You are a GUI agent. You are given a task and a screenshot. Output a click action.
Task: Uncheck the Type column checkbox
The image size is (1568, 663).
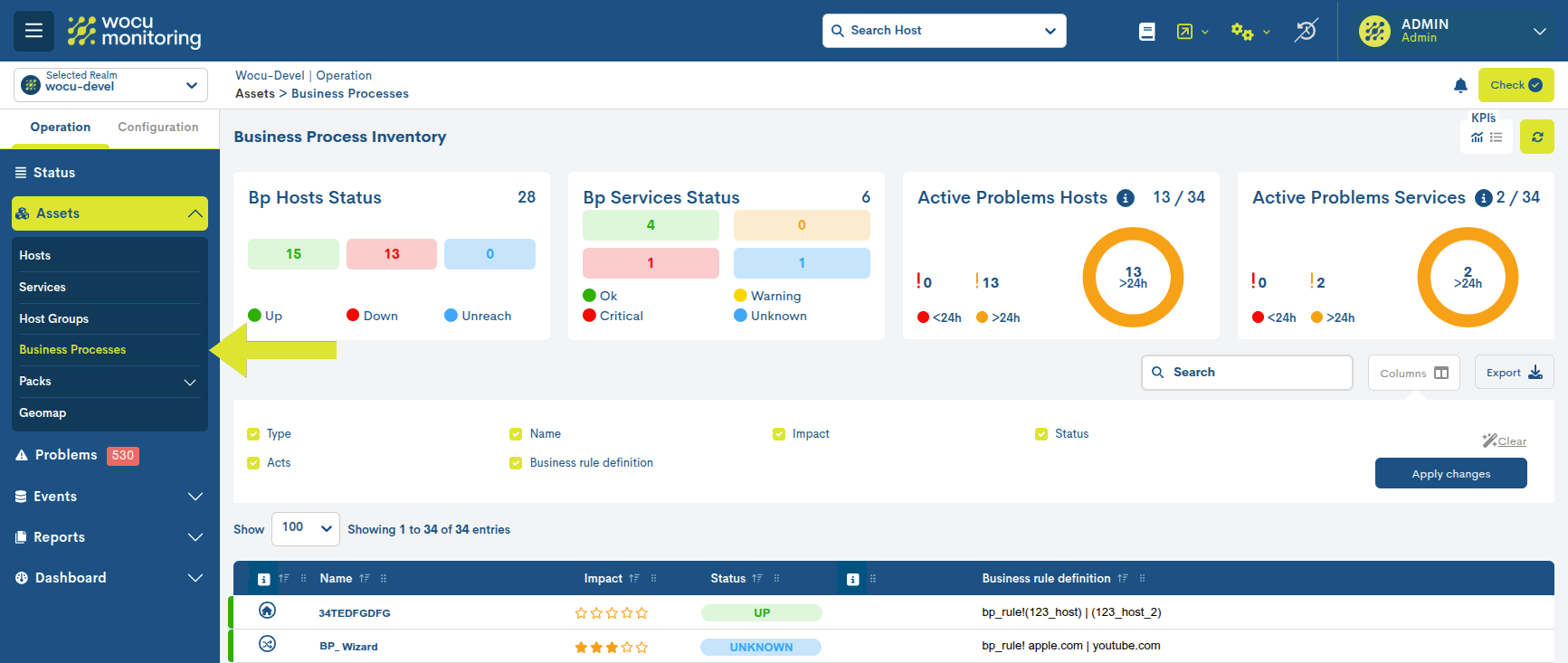[x=253, y=434]
